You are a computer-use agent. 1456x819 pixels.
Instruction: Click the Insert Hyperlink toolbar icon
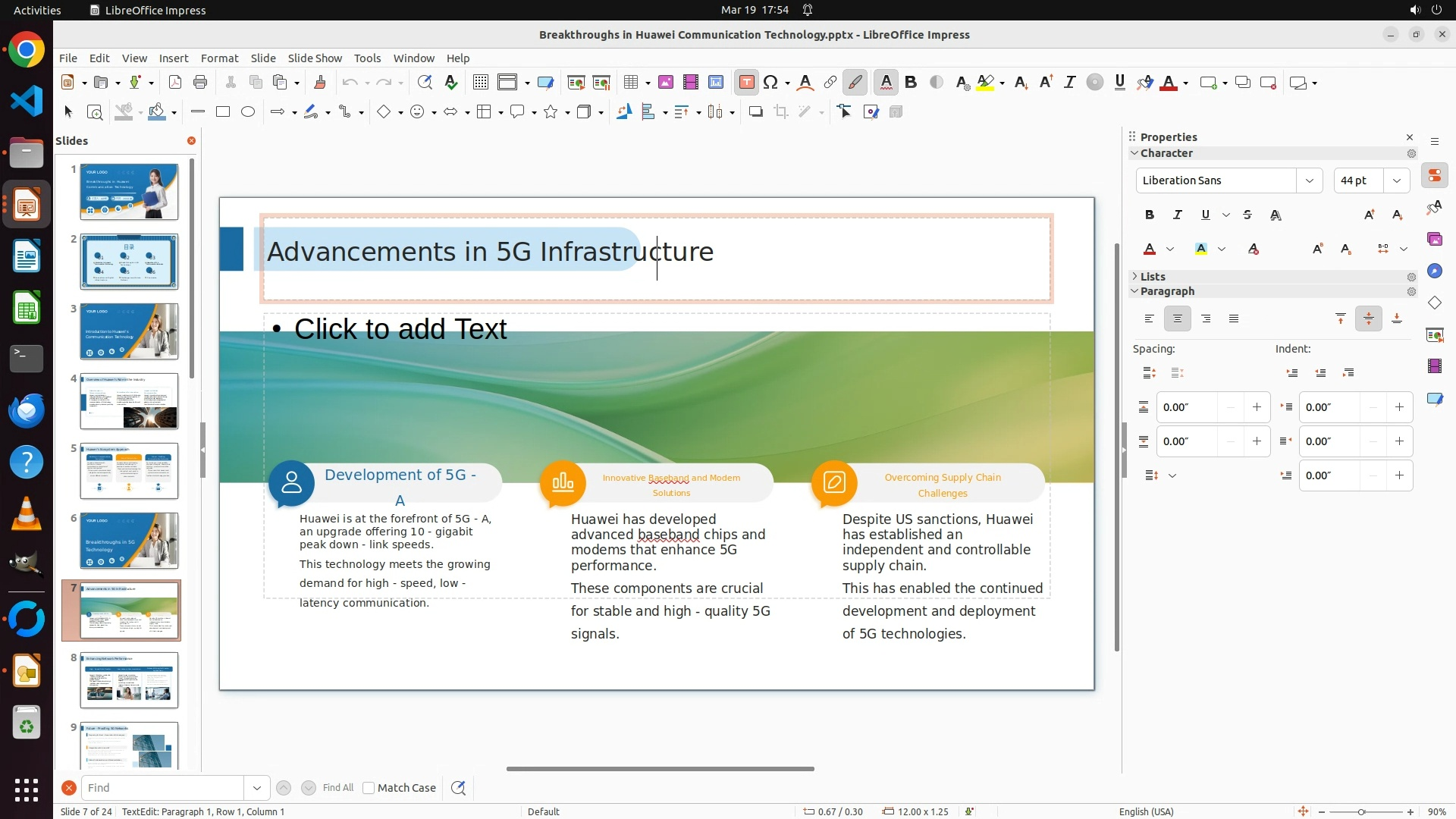coord(830,83)
